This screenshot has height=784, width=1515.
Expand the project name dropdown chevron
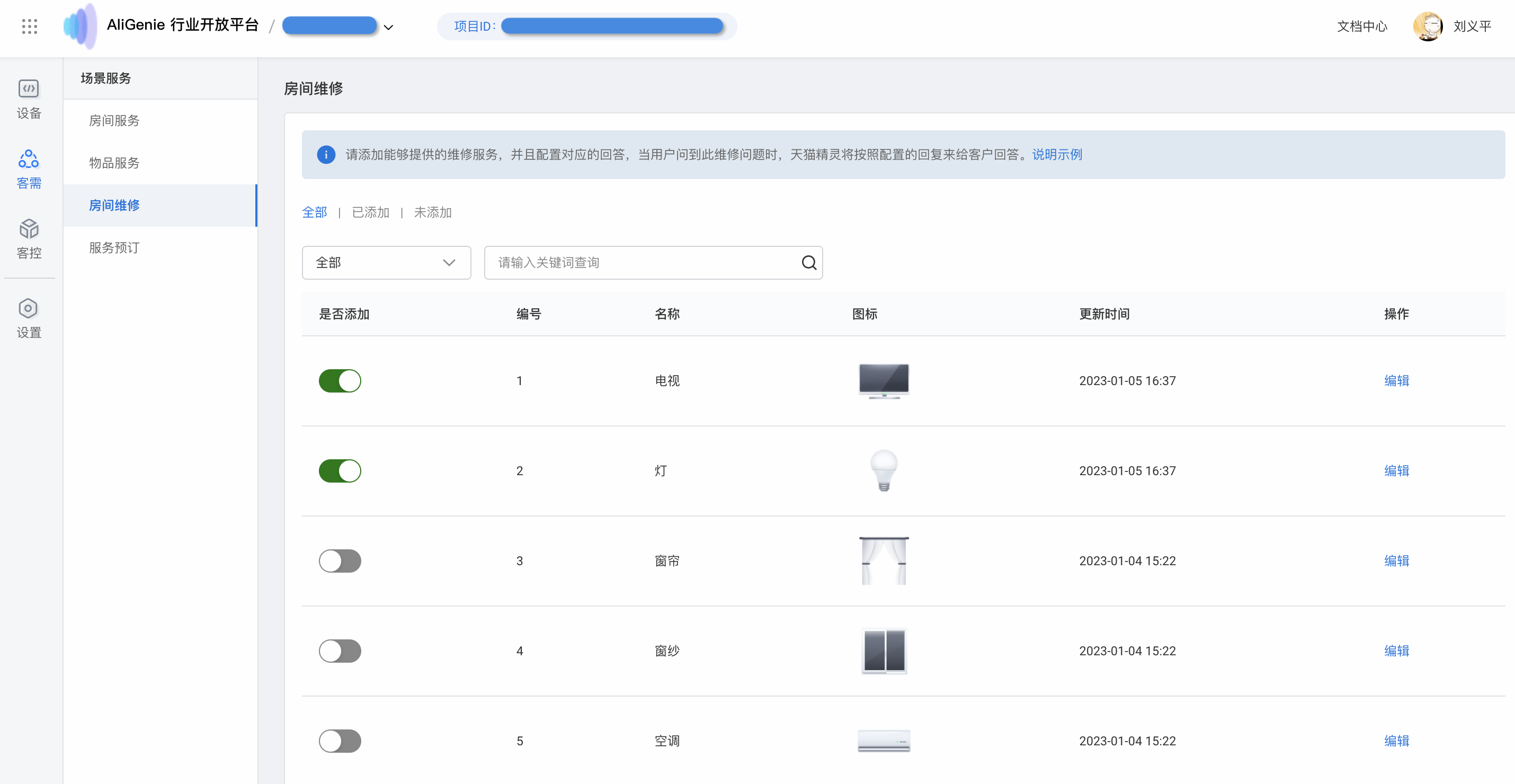(x=388, y=27)
